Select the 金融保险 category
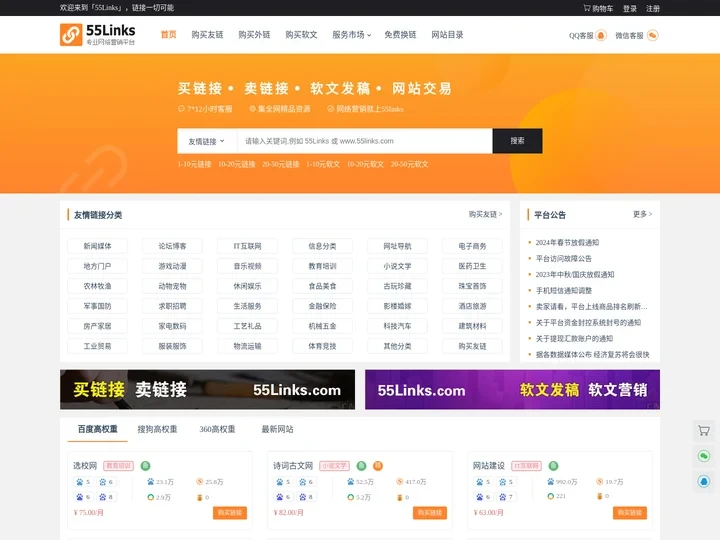The height and width of the screenshot is (540, 720). click(322, 306)
